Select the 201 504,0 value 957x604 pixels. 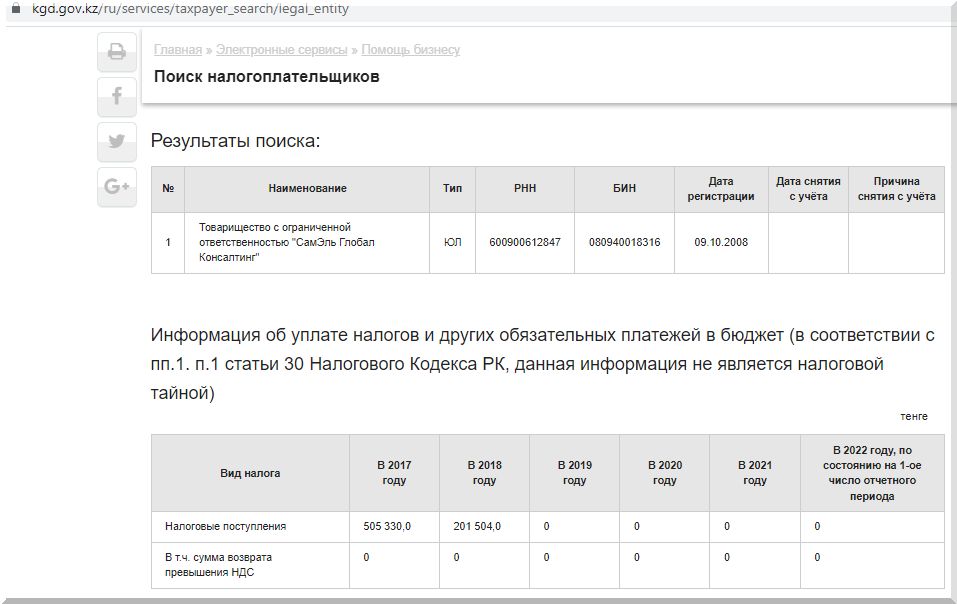point(477,527)
